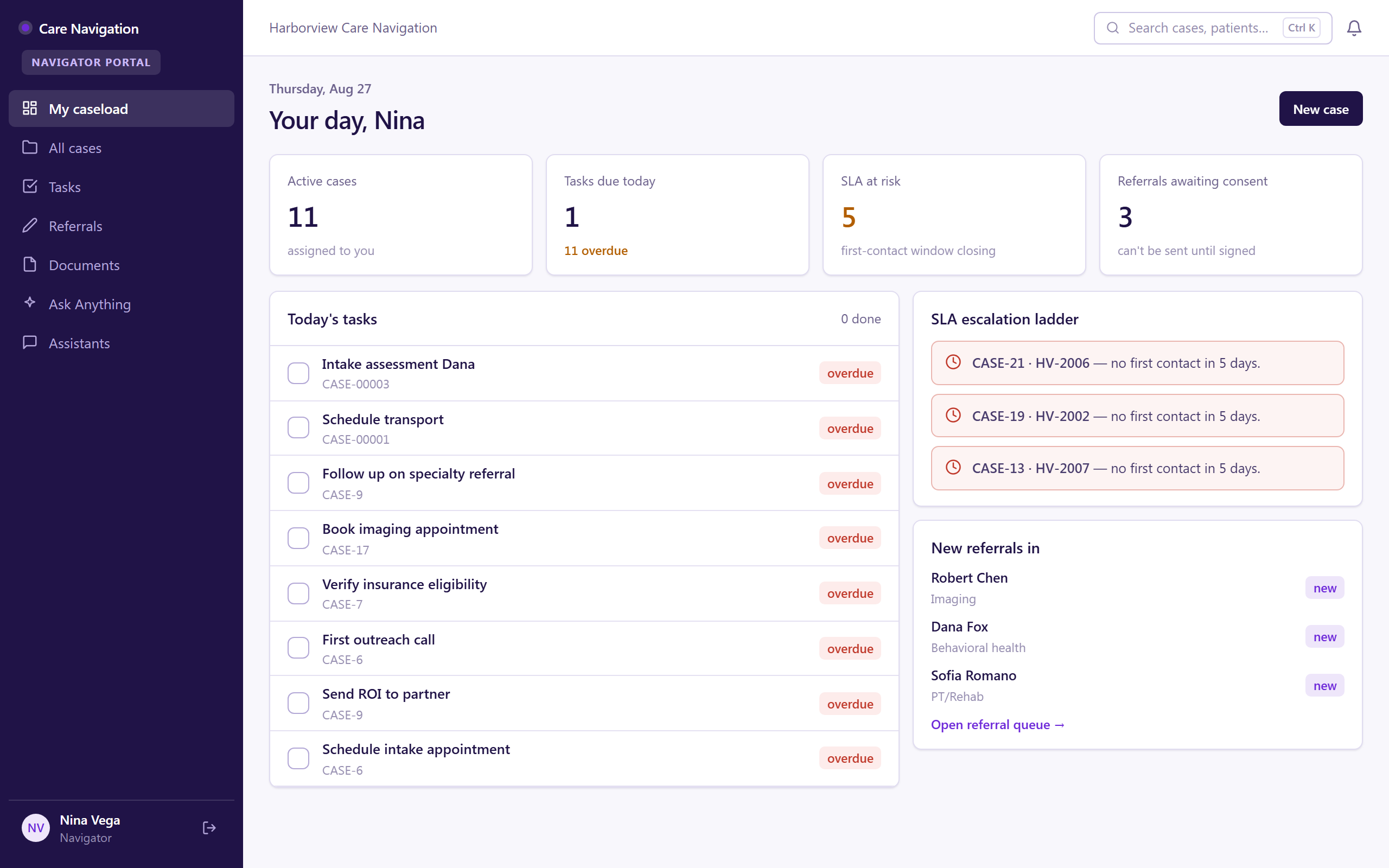Check the First outreach call task
The height and width of the screenshot is (868, 1389).
pyautogui.click(x=298, y=648)
